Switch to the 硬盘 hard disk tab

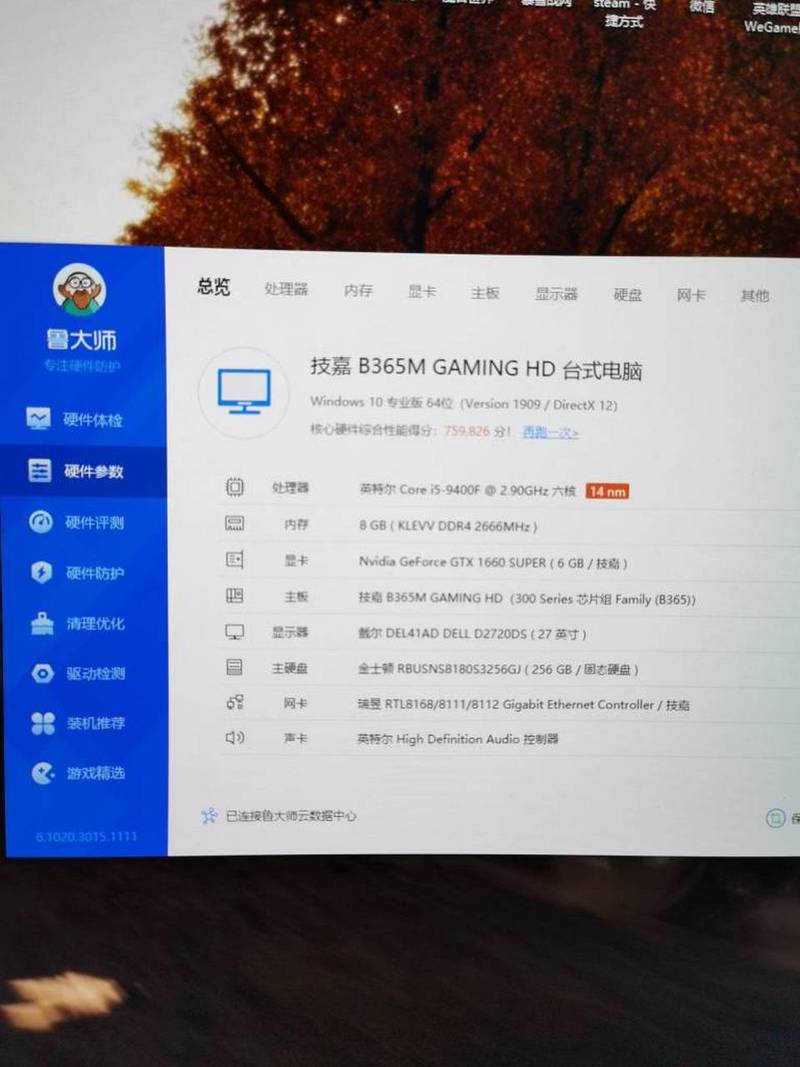[628, 295]
